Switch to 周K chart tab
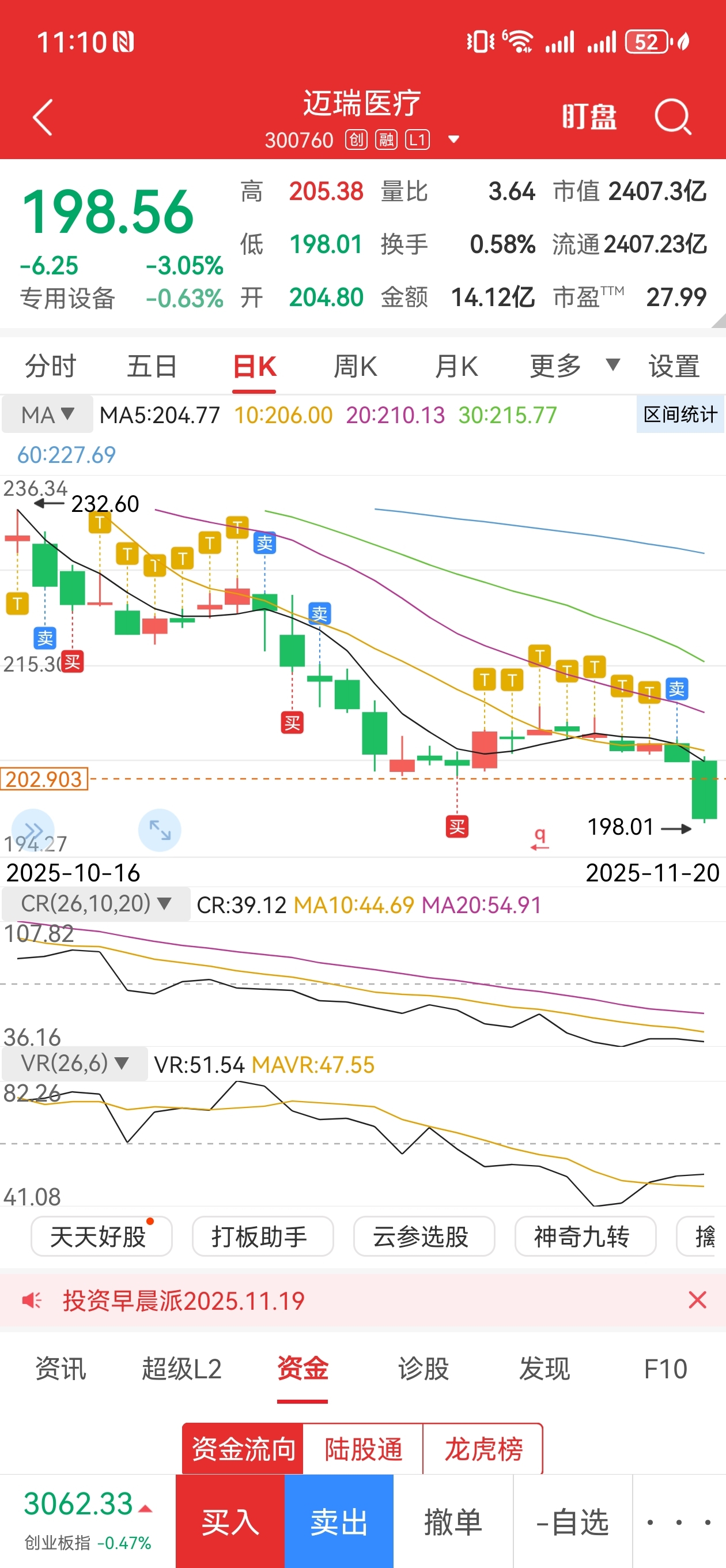 356,367
